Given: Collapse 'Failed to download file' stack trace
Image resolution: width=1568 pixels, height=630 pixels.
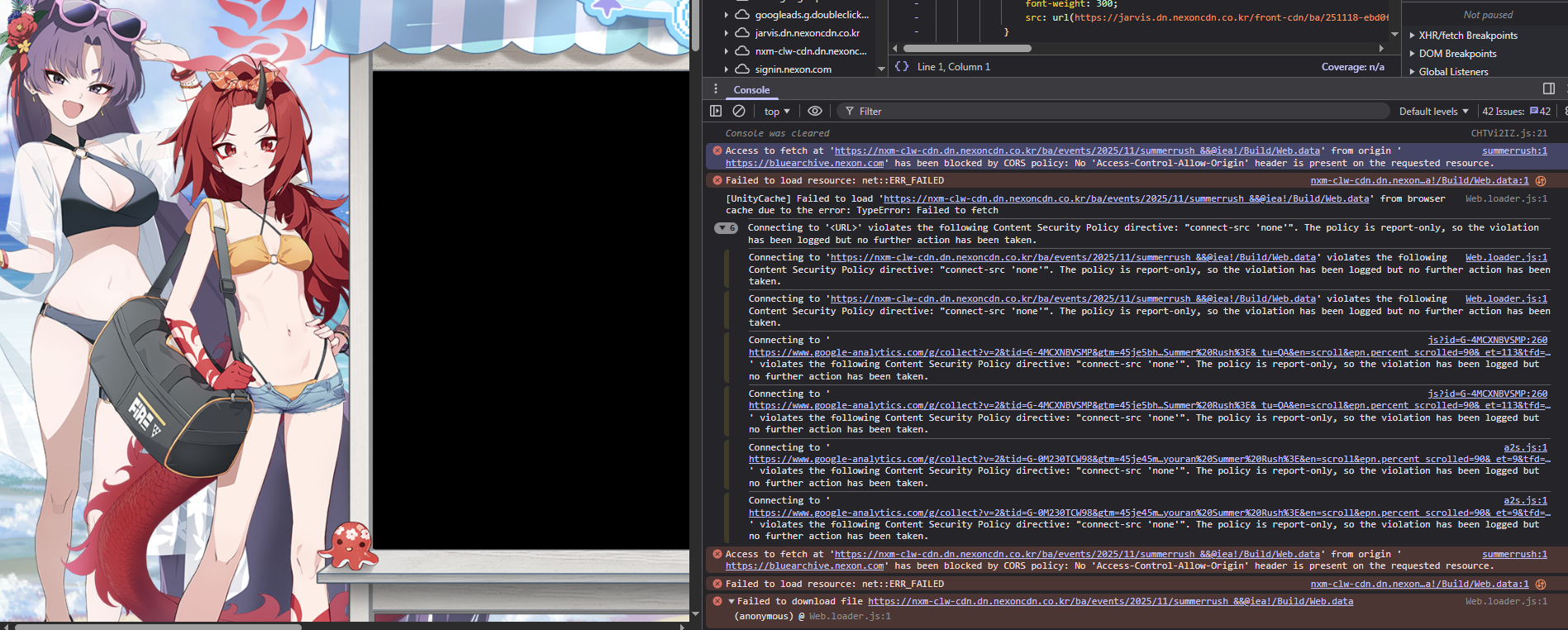Looking at the screenshot, I should click(x=731, y=601).
